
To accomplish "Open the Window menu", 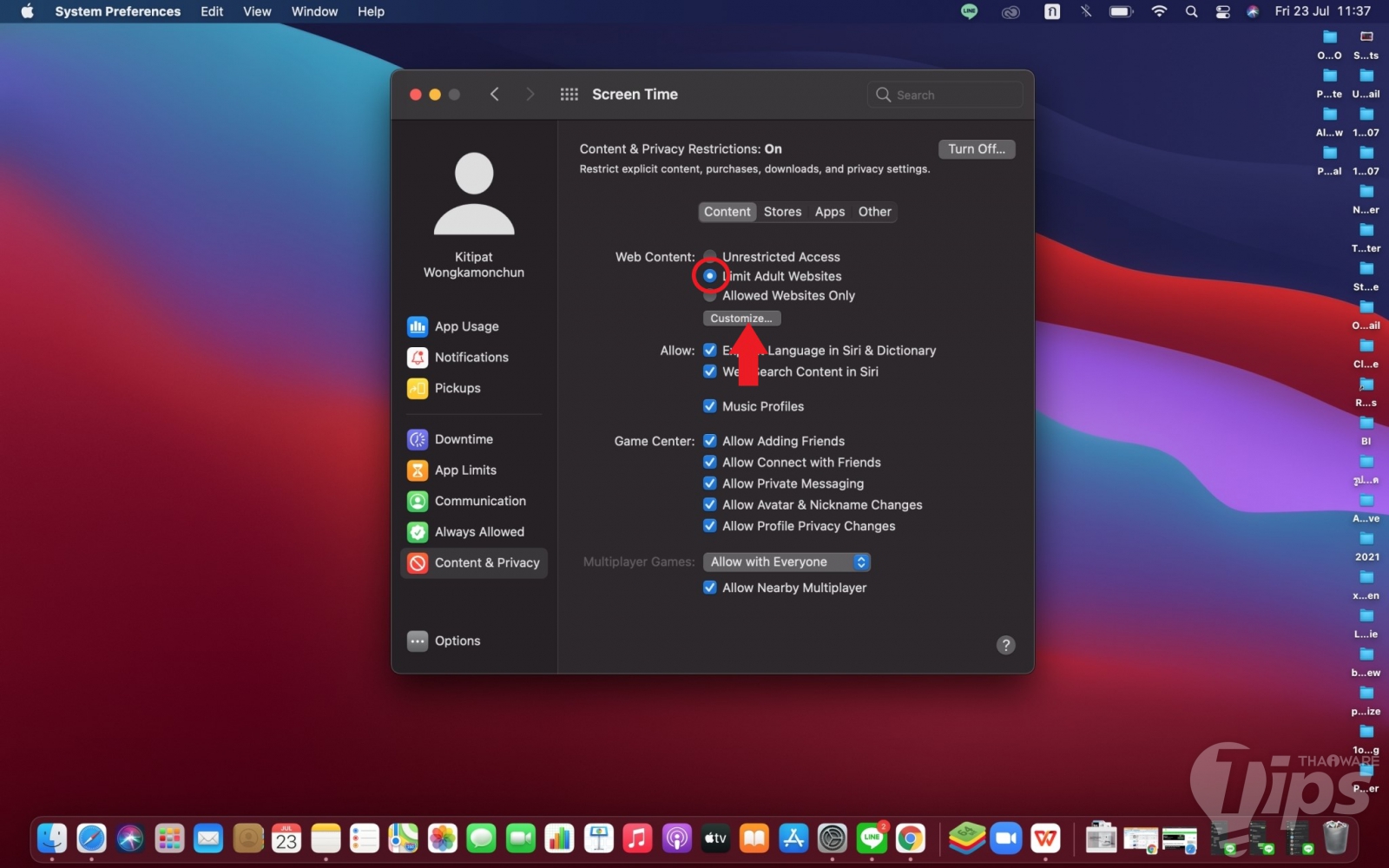I will (314, 11).
